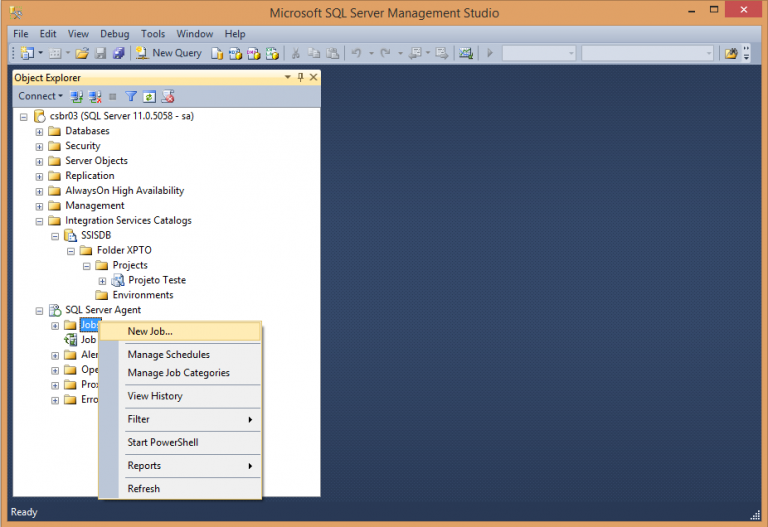The image size is (768, 527).
Task: Click the Start Debugging play icon
Action: (x=489, y=53)
